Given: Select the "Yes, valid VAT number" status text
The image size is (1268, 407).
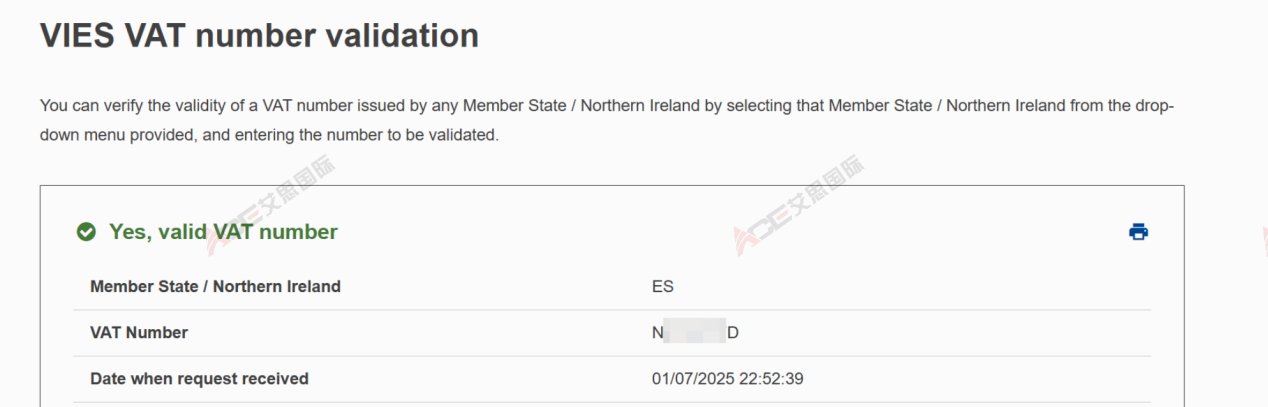Looking at the screenshot, I should point(223,232).
